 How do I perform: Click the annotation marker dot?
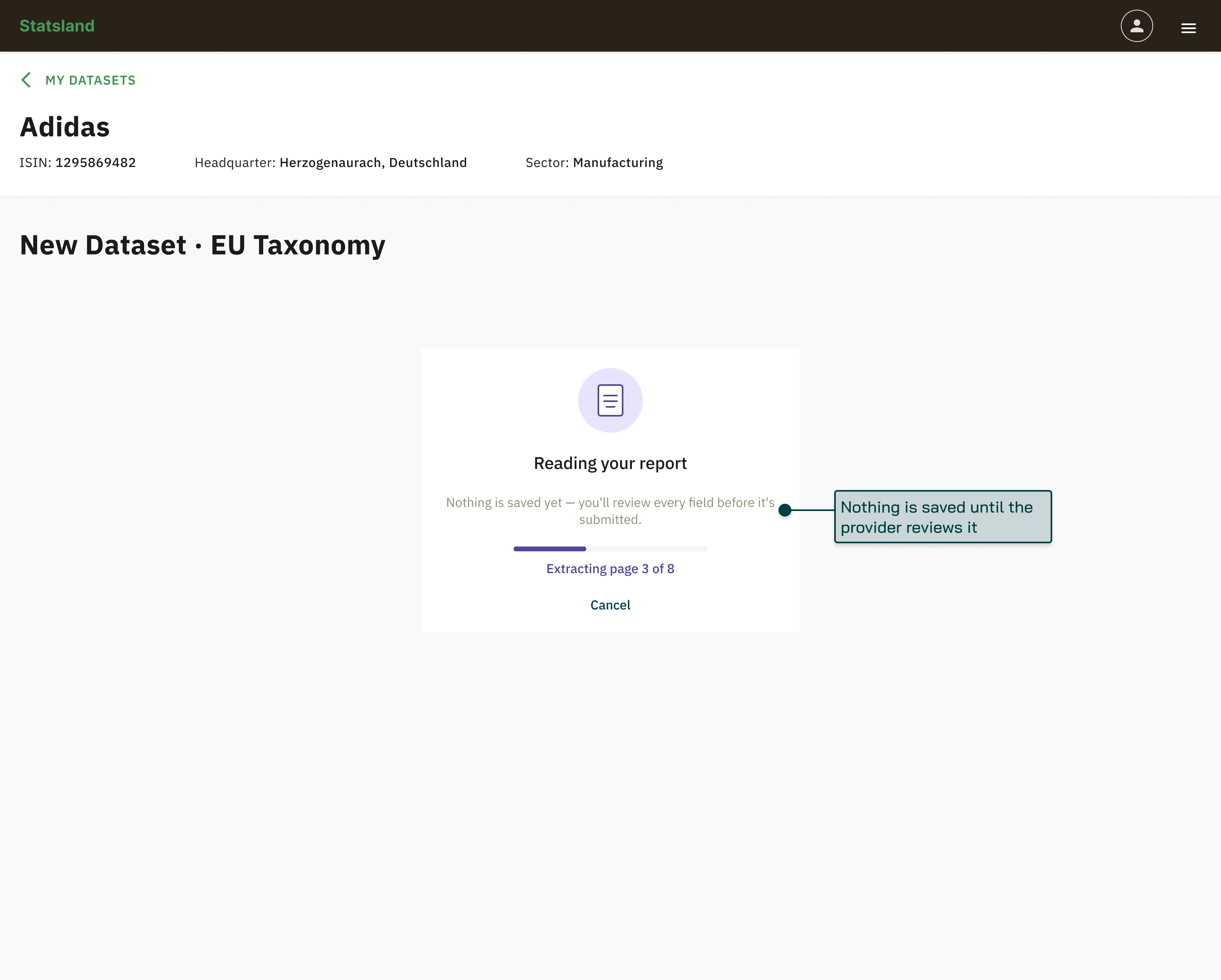click(x=785, y=510)
